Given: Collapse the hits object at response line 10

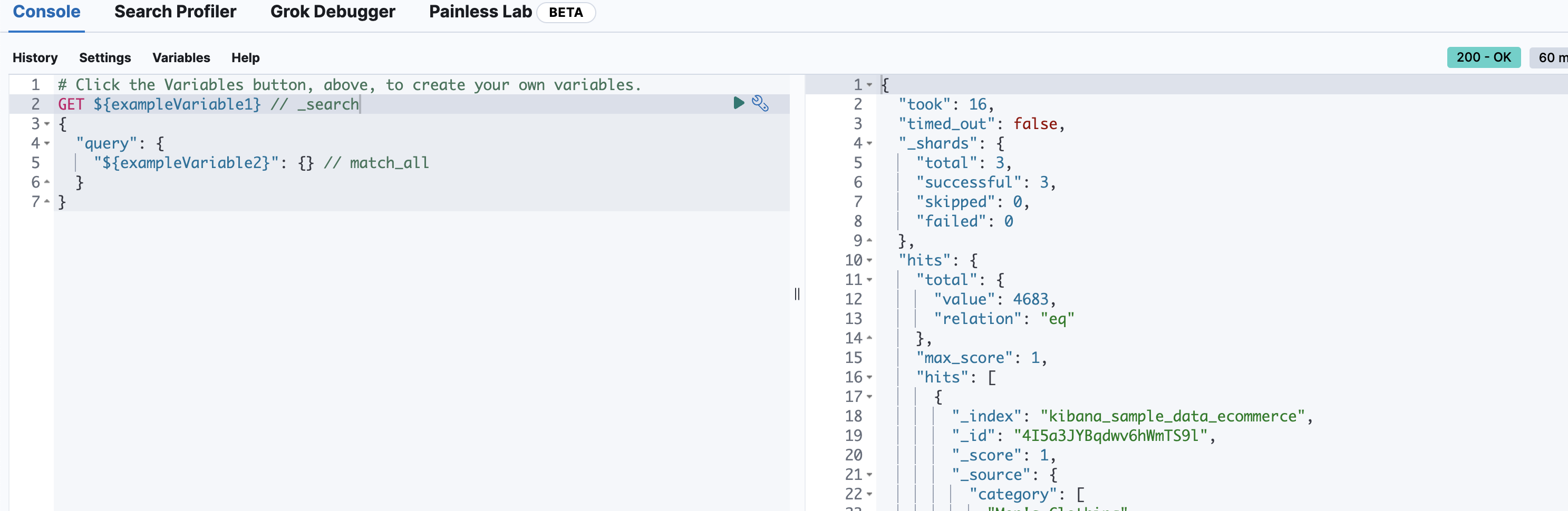Looking at the screenshot, I should coord(869,260).
